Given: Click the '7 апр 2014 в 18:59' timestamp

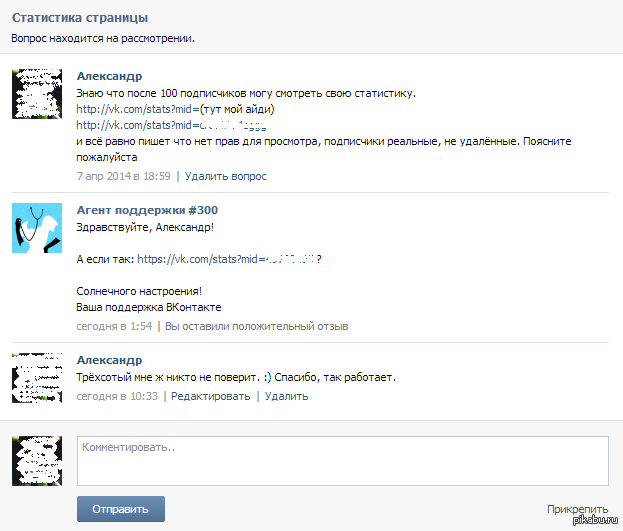Looking at the screenshot, I should click(x=123, y=176).
